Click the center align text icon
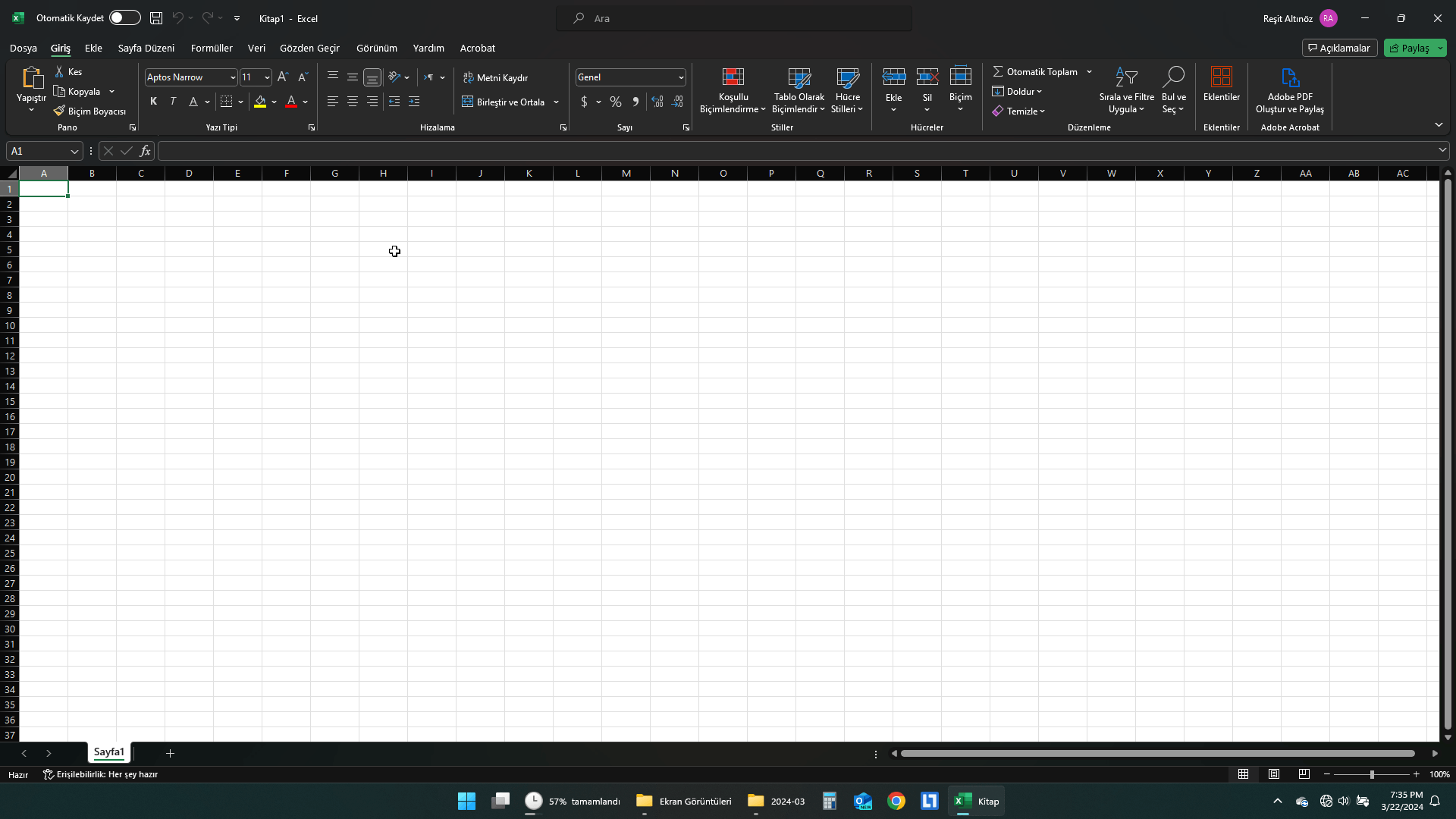This screenshot has width=1456, height=819. tap(353, 102)
